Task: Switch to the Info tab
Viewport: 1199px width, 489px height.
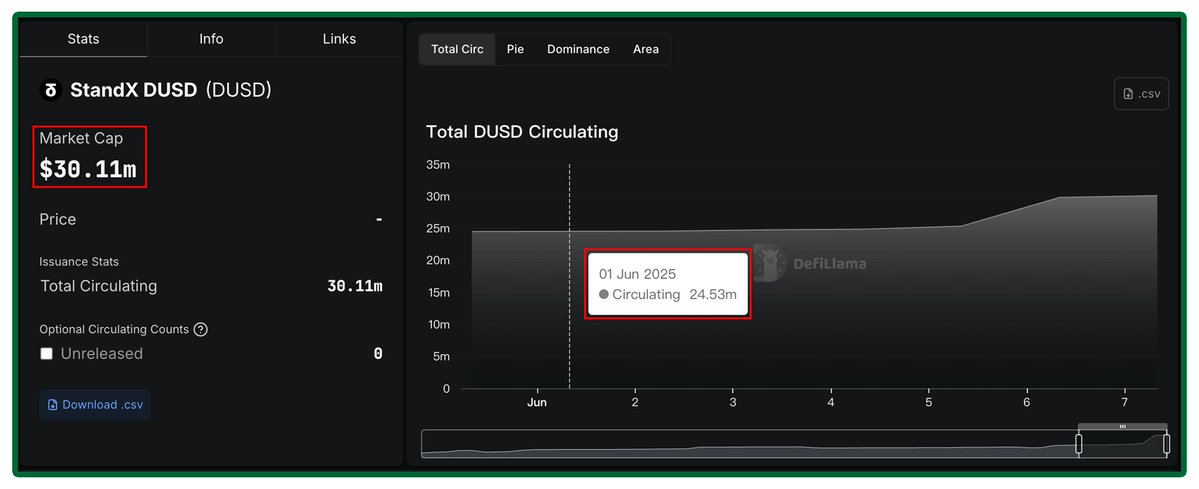Action: [x=211, y=39]
